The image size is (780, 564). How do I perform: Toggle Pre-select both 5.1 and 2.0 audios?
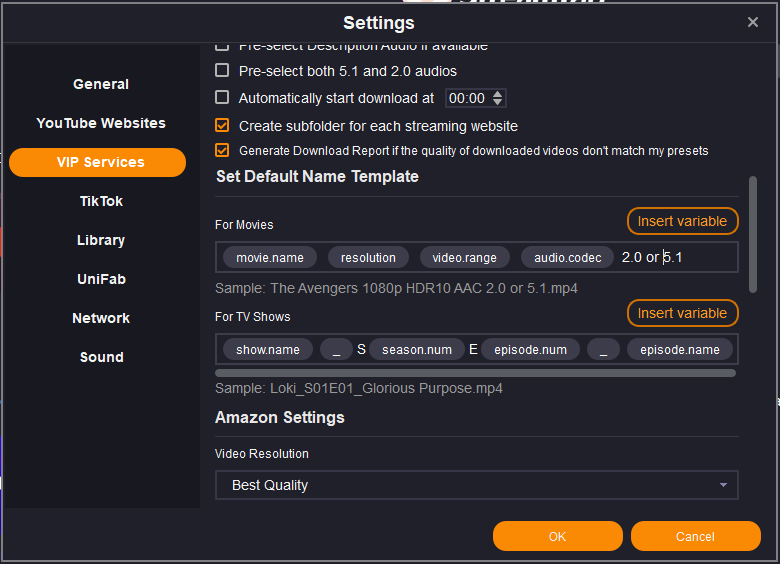coord(222,71)
